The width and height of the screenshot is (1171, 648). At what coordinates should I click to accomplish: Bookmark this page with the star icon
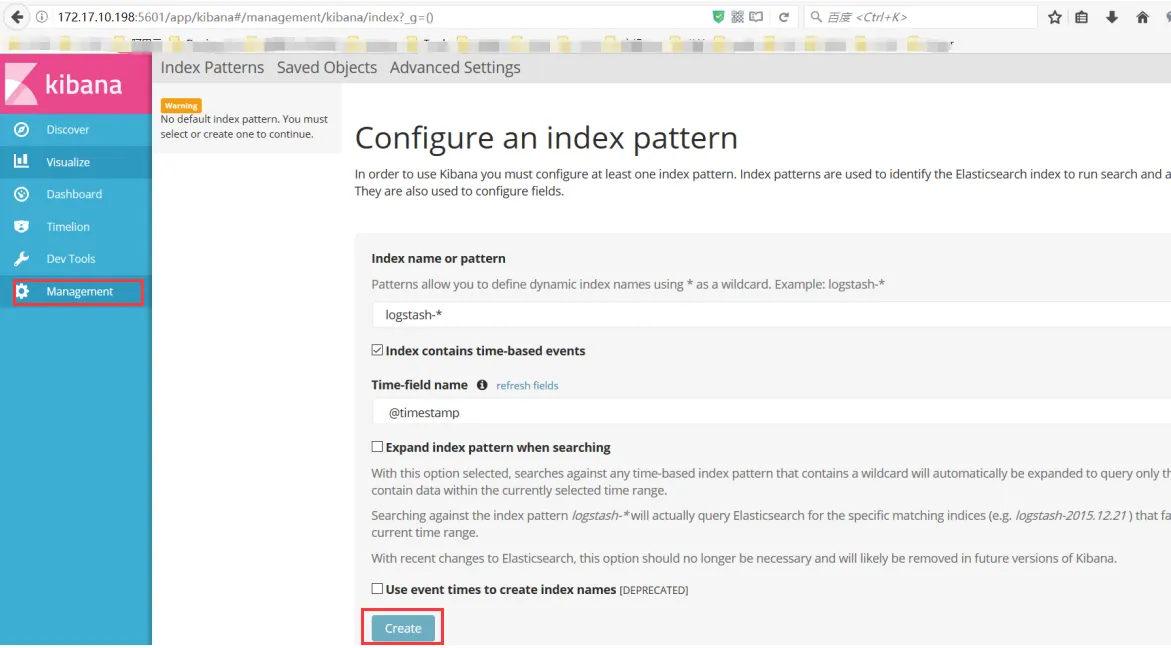coord(1054,17)
